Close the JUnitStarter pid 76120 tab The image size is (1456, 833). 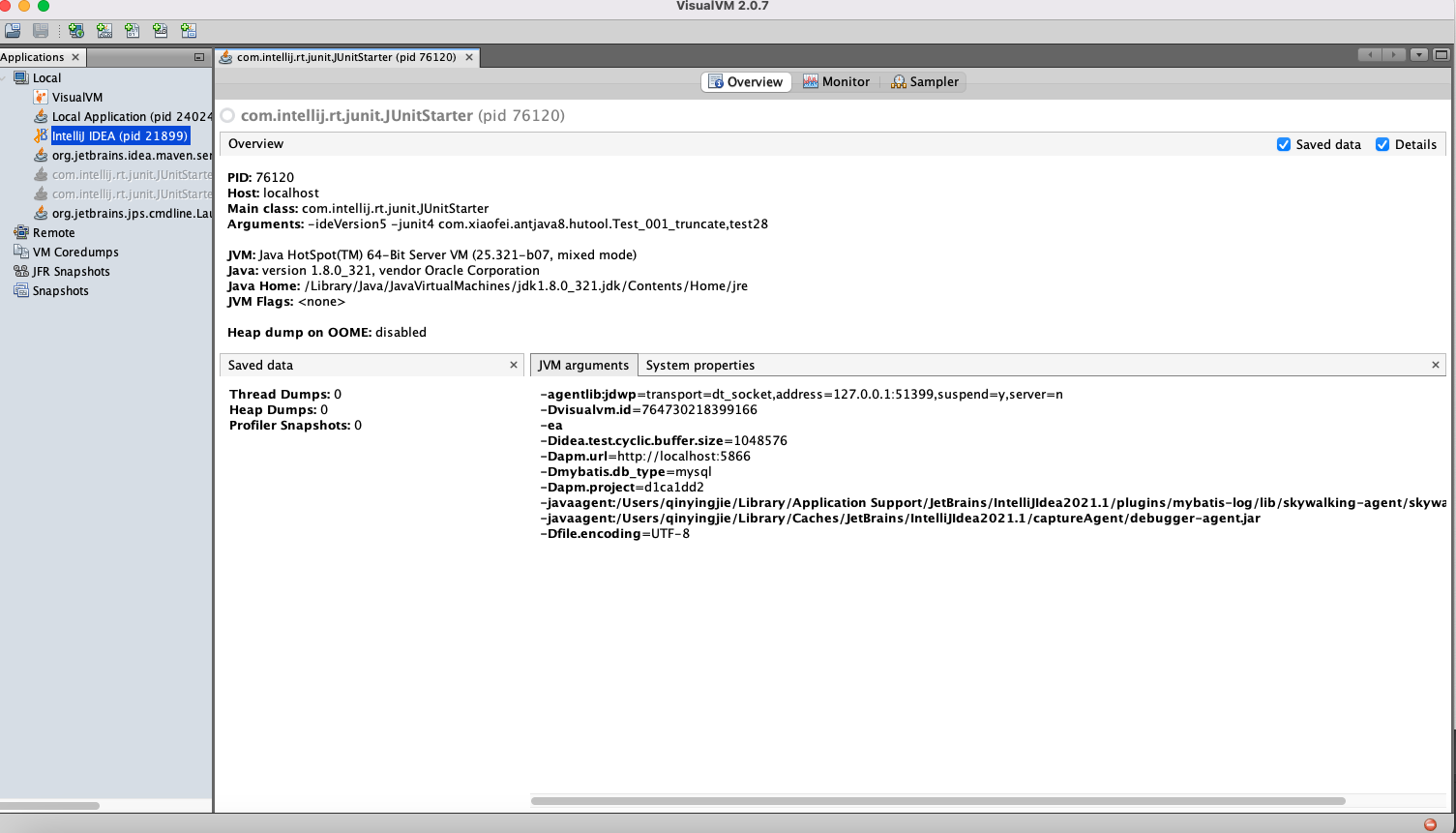coord(469,57)
